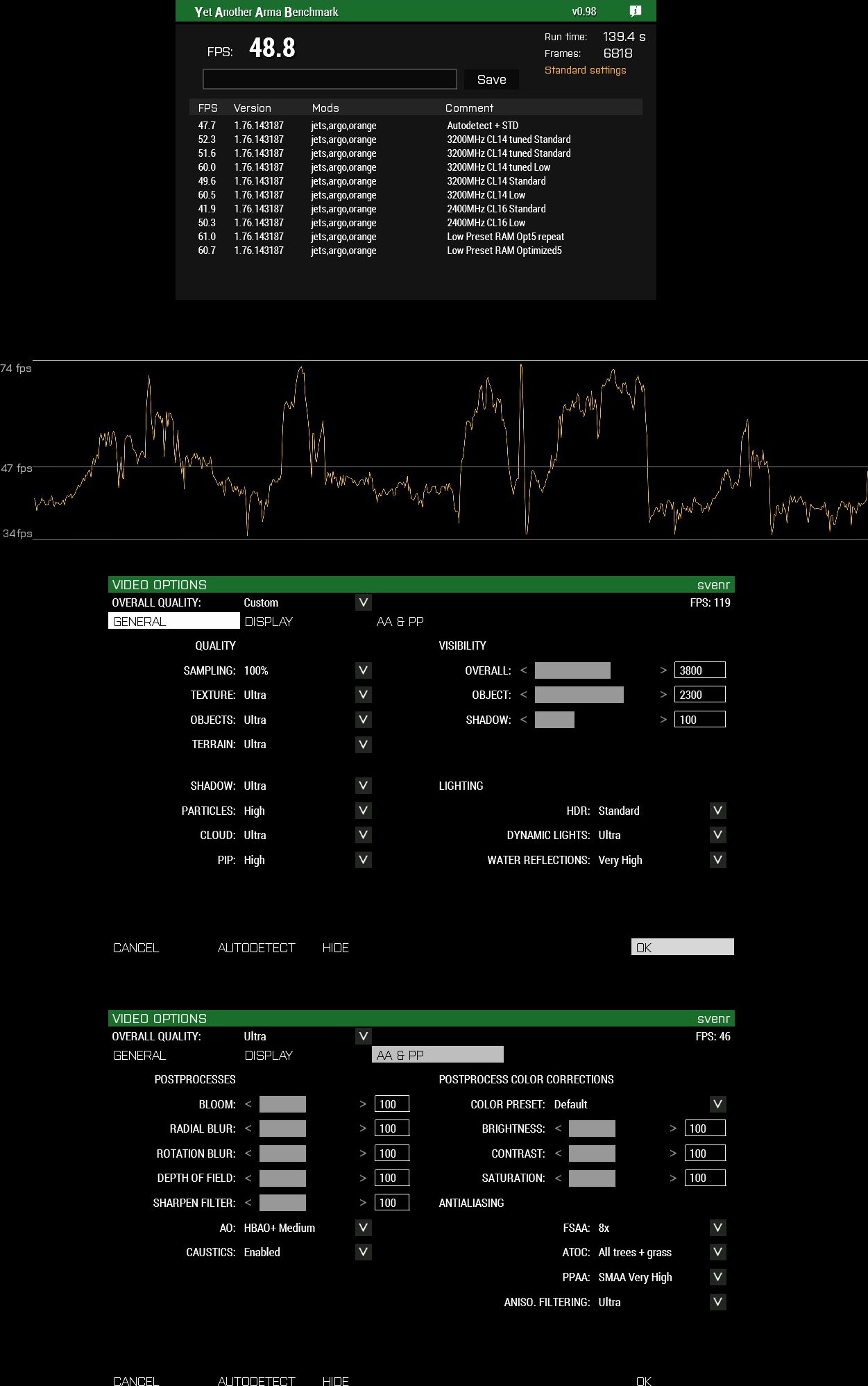Open the Terrain quality dropdown
Screen dimensions: 868x1386
pyautogui.click(x=364, y=745)
